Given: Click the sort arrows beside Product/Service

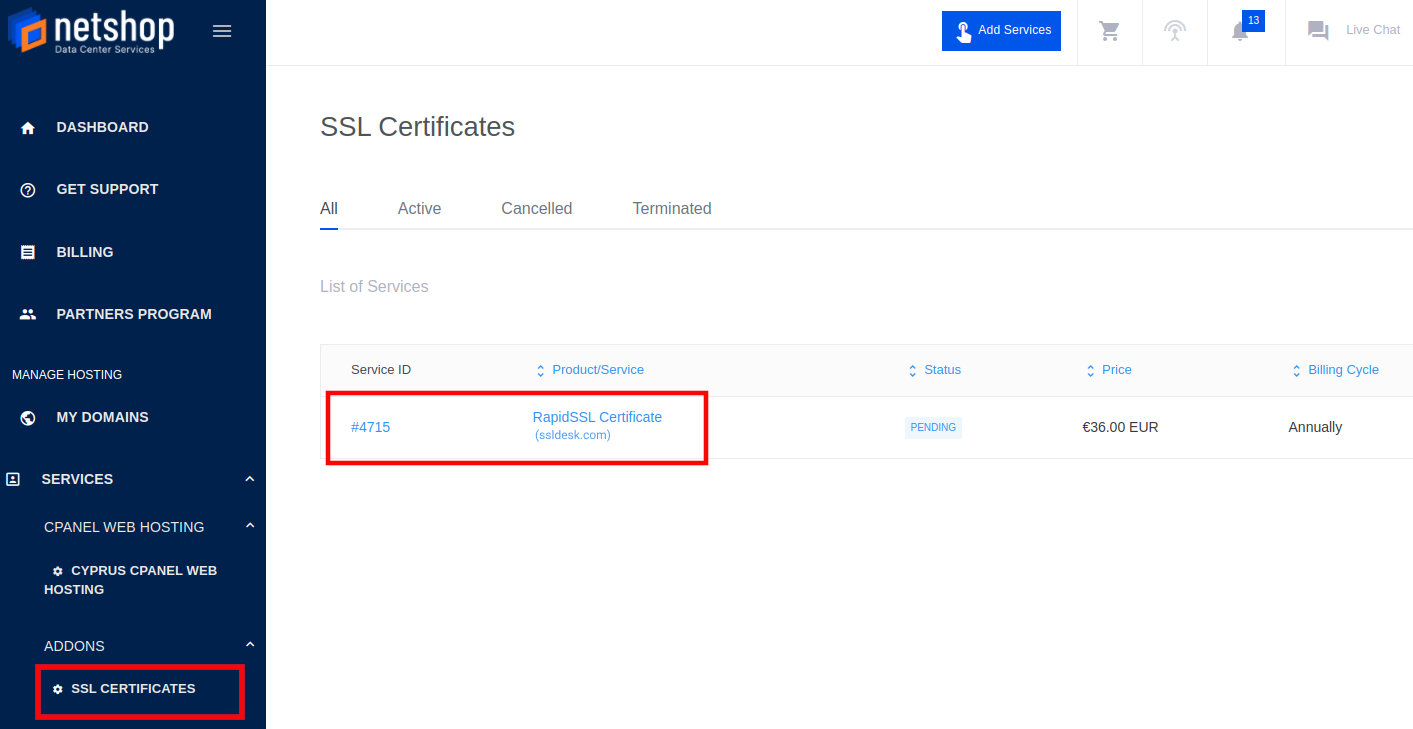Looking at the screenshot, I should point(541,371).
